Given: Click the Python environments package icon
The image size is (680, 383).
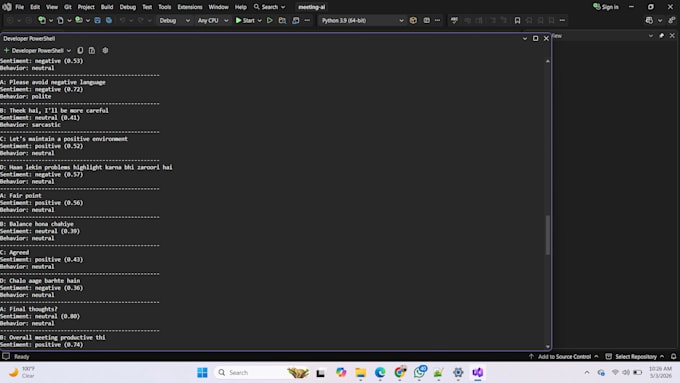Looking at the screenshot, I should tap(413, 20).
